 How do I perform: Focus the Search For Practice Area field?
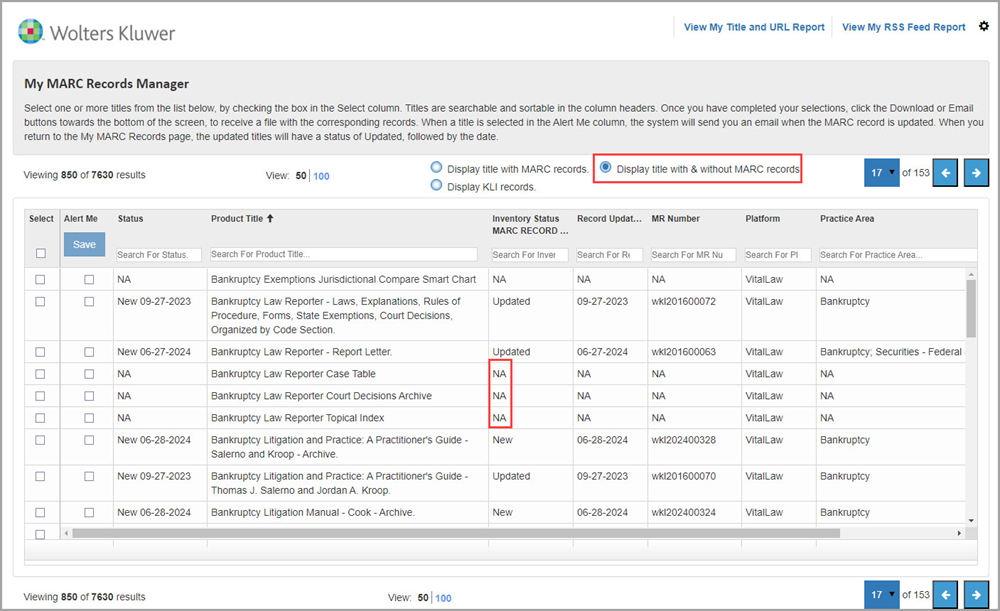pyautogui.click(x=898, y=254)
